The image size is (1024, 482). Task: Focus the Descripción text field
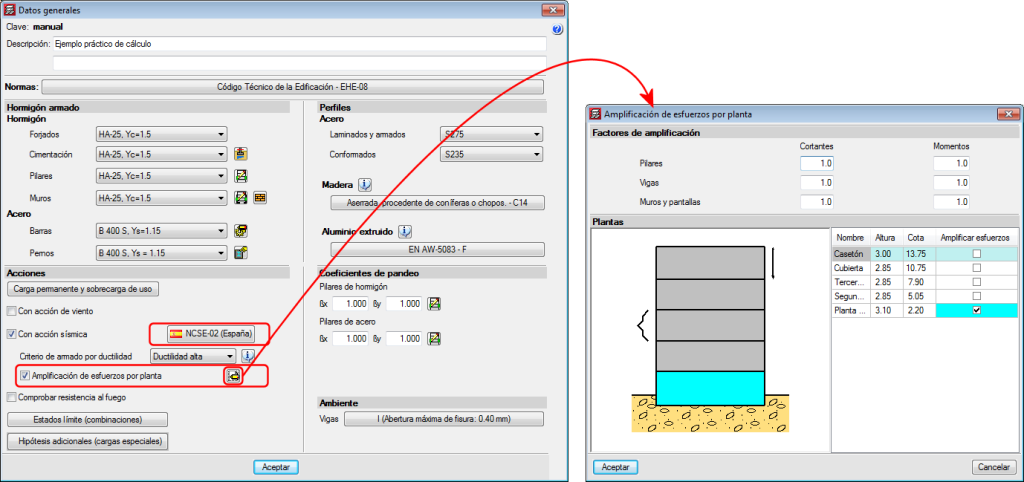(x=299, y=44)
